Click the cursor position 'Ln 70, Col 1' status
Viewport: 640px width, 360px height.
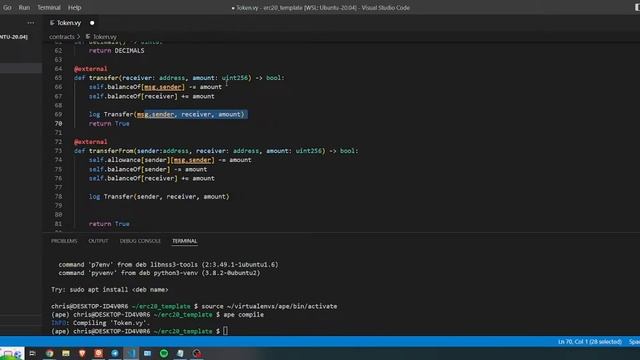(x=590, y=342)
